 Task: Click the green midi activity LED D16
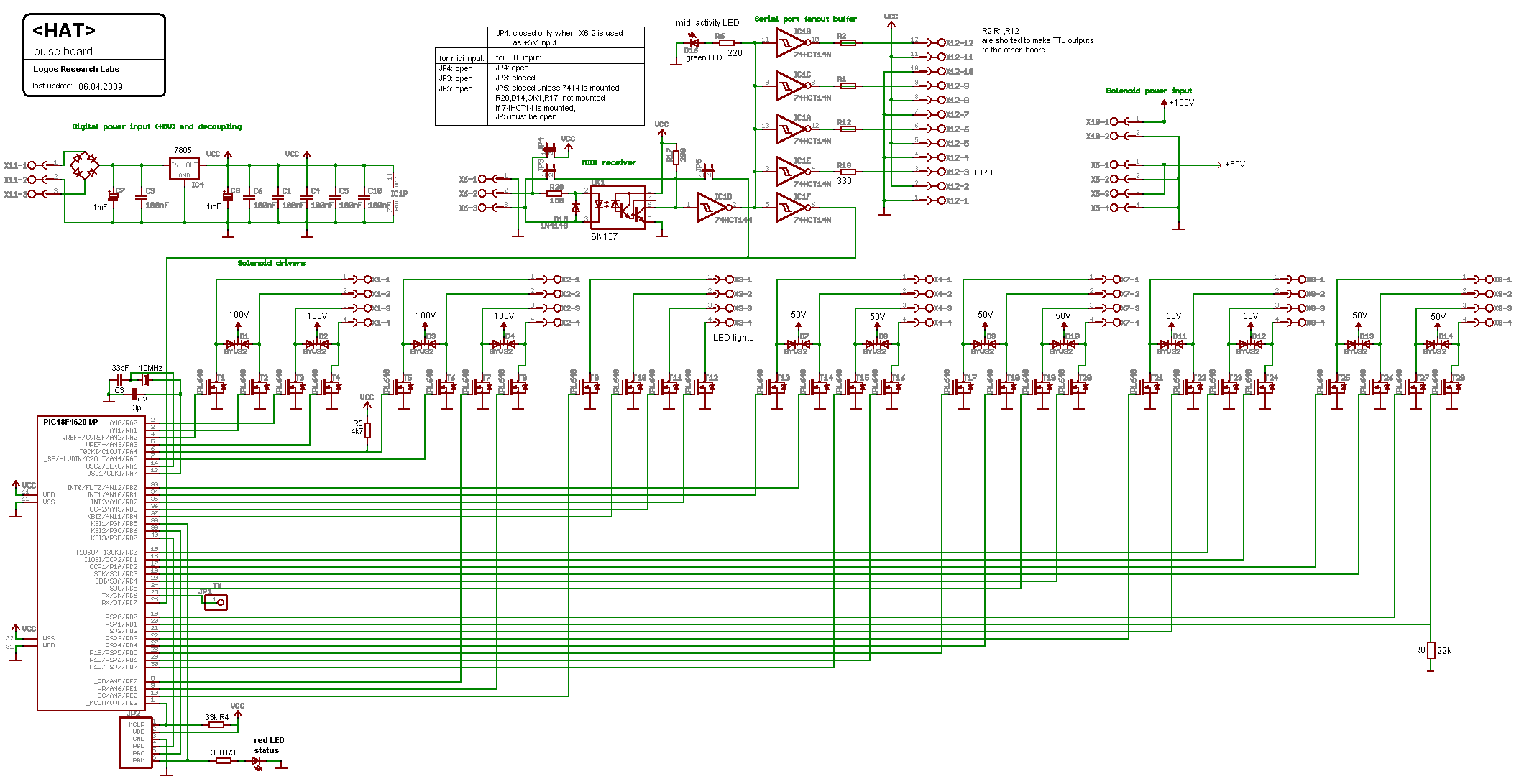pyautogui.click(x=694, y=43)
